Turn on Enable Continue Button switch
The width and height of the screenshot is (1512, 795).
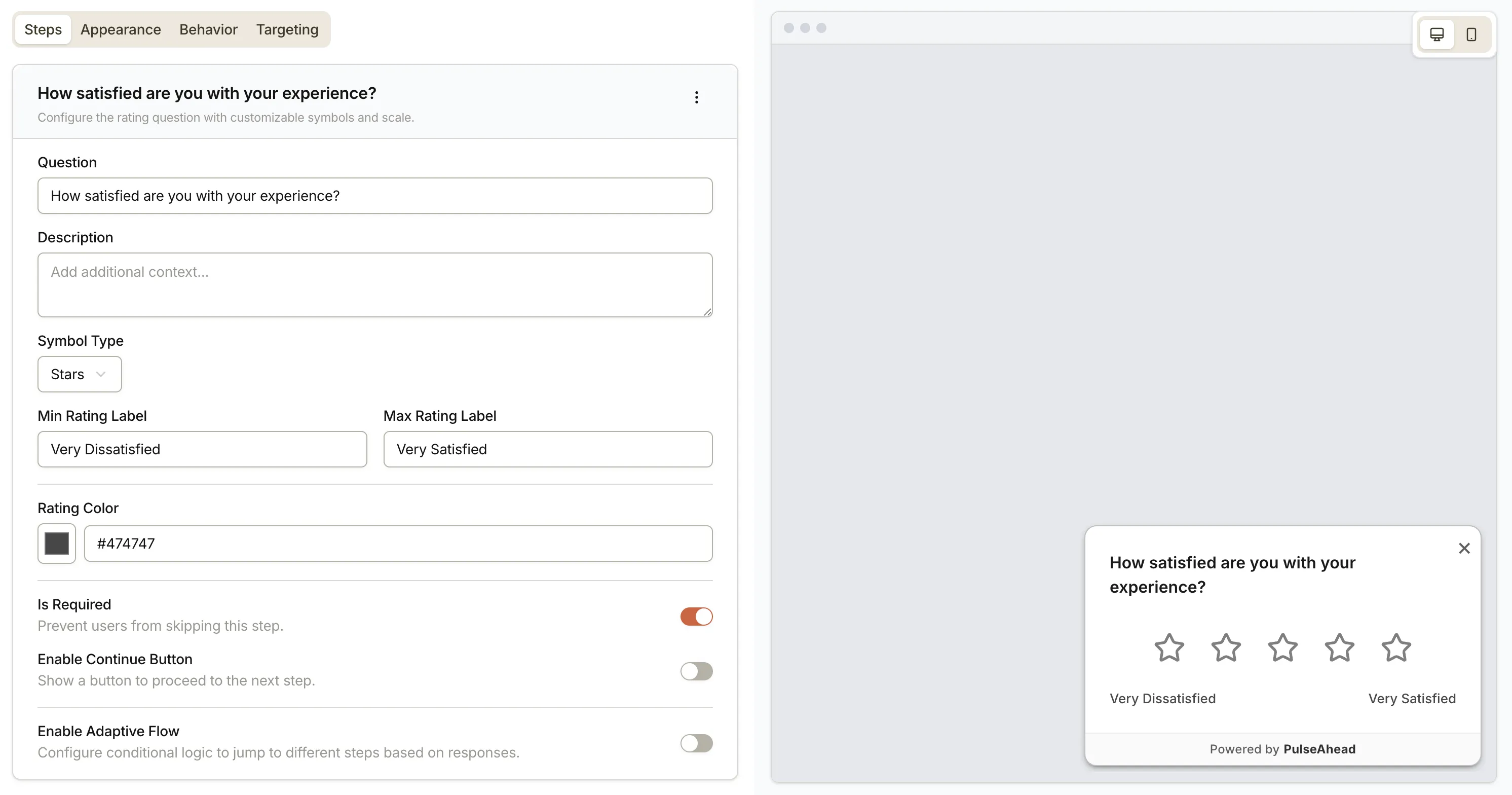696,671
